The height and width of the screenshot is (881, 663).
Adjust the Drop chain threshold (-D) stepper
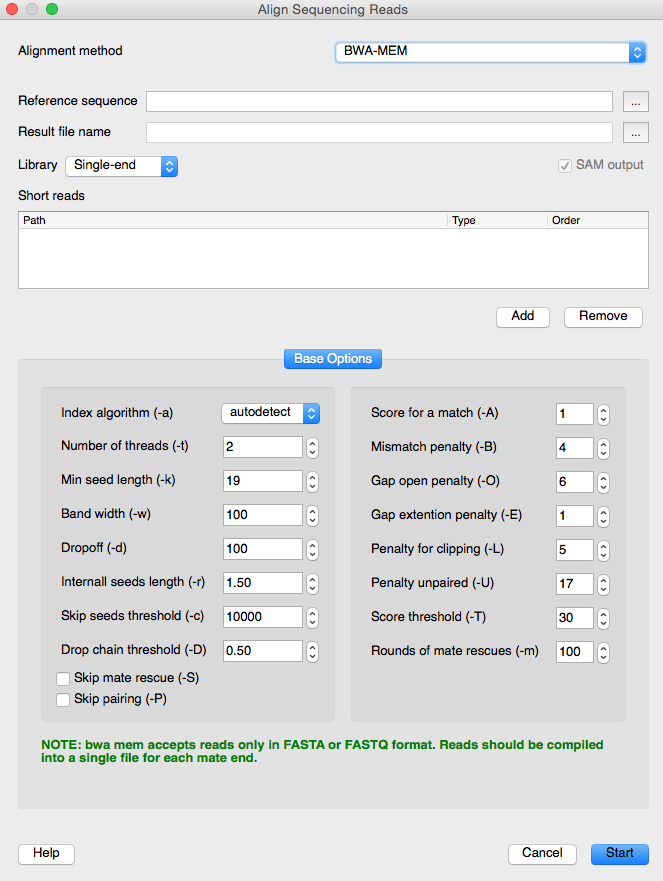click(312, 652)
